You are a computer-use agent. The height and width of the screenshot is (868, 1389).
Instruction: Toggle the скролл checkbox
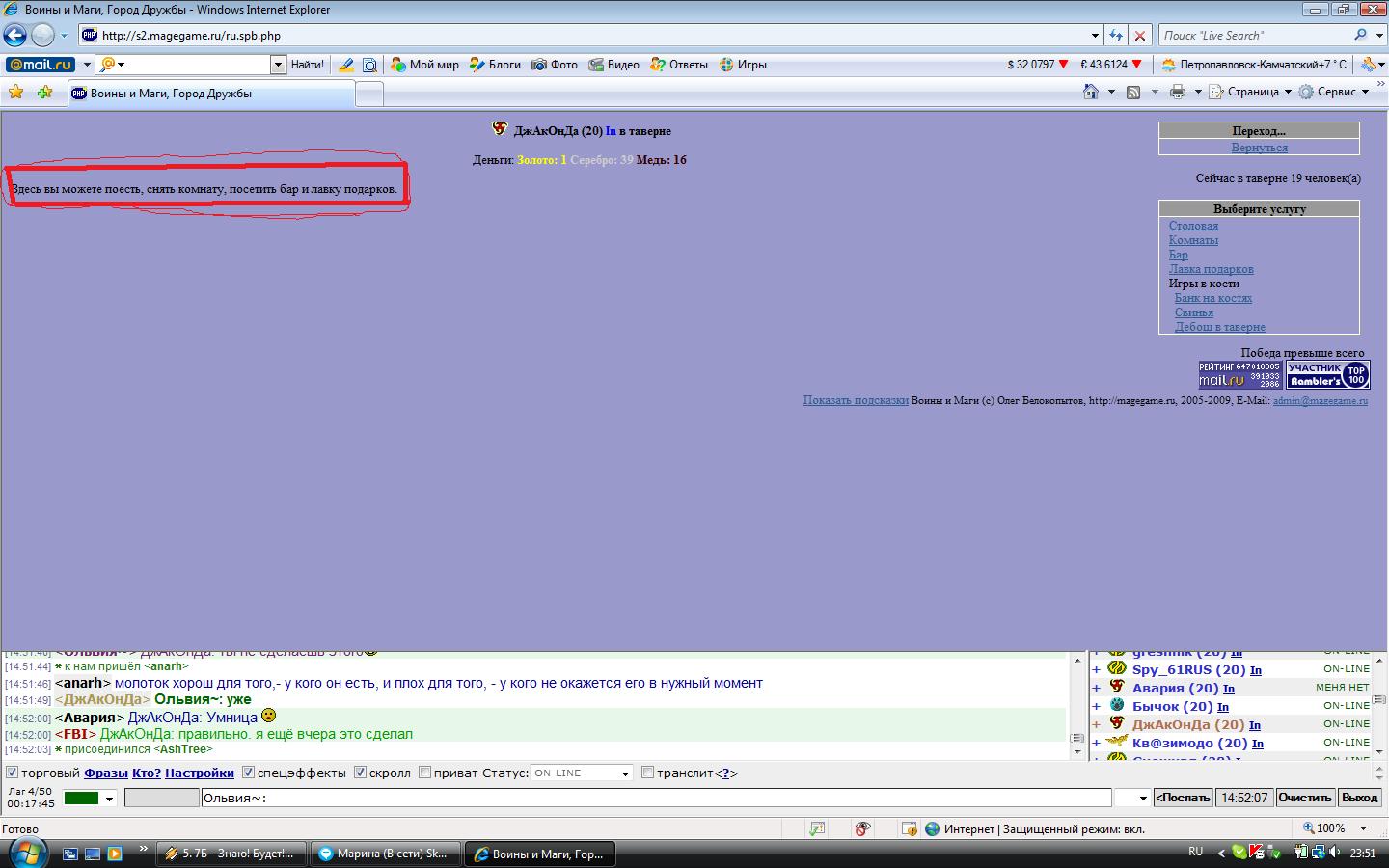point(361,773)
